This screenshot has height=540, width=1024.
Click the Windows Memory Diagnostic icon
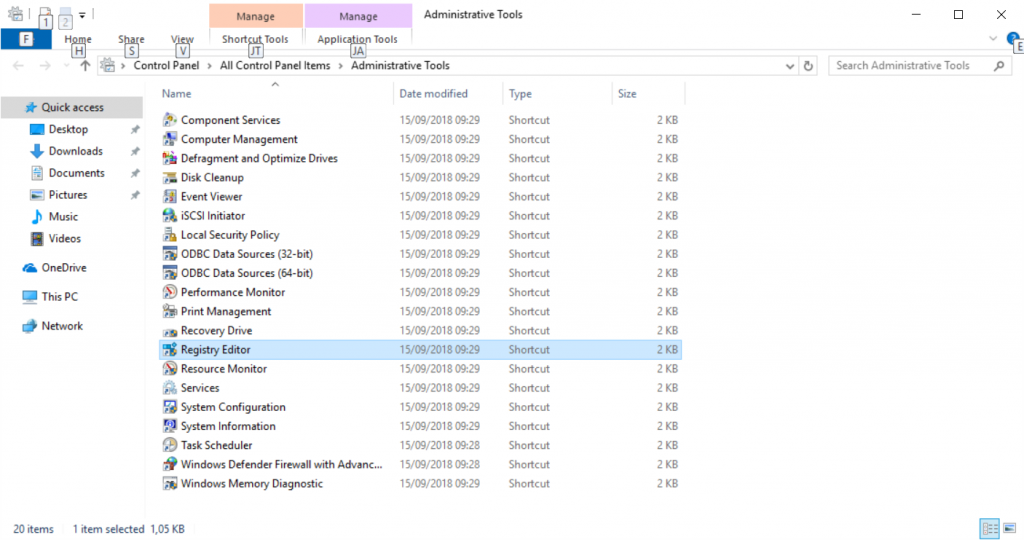click(x=170, y=483)
